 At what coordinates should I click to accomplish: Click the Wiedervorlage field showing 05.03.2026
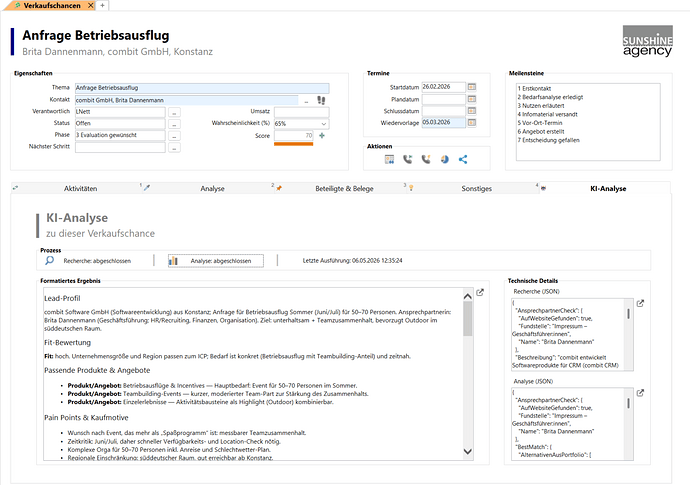point(444,122)
